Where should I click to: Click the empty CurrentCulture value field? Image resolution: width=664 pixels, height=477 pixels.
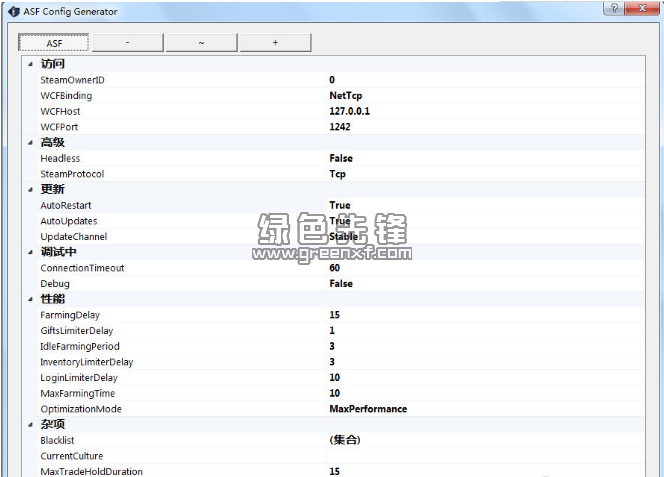tap(485, 456)
